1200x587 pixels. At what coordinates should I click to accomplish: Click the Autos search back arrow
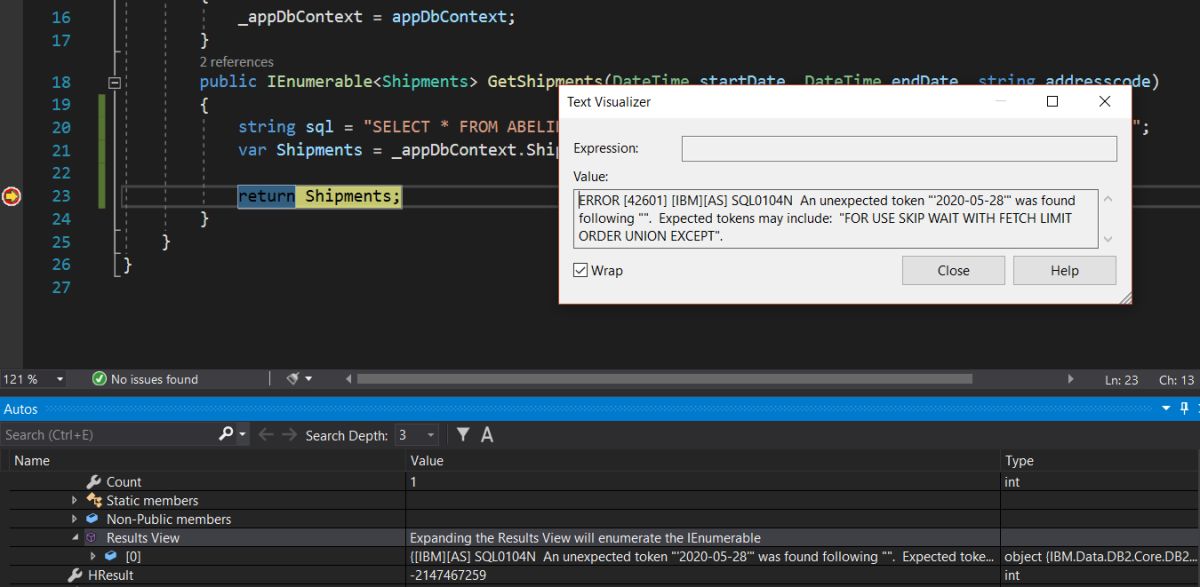coord(265,434)
